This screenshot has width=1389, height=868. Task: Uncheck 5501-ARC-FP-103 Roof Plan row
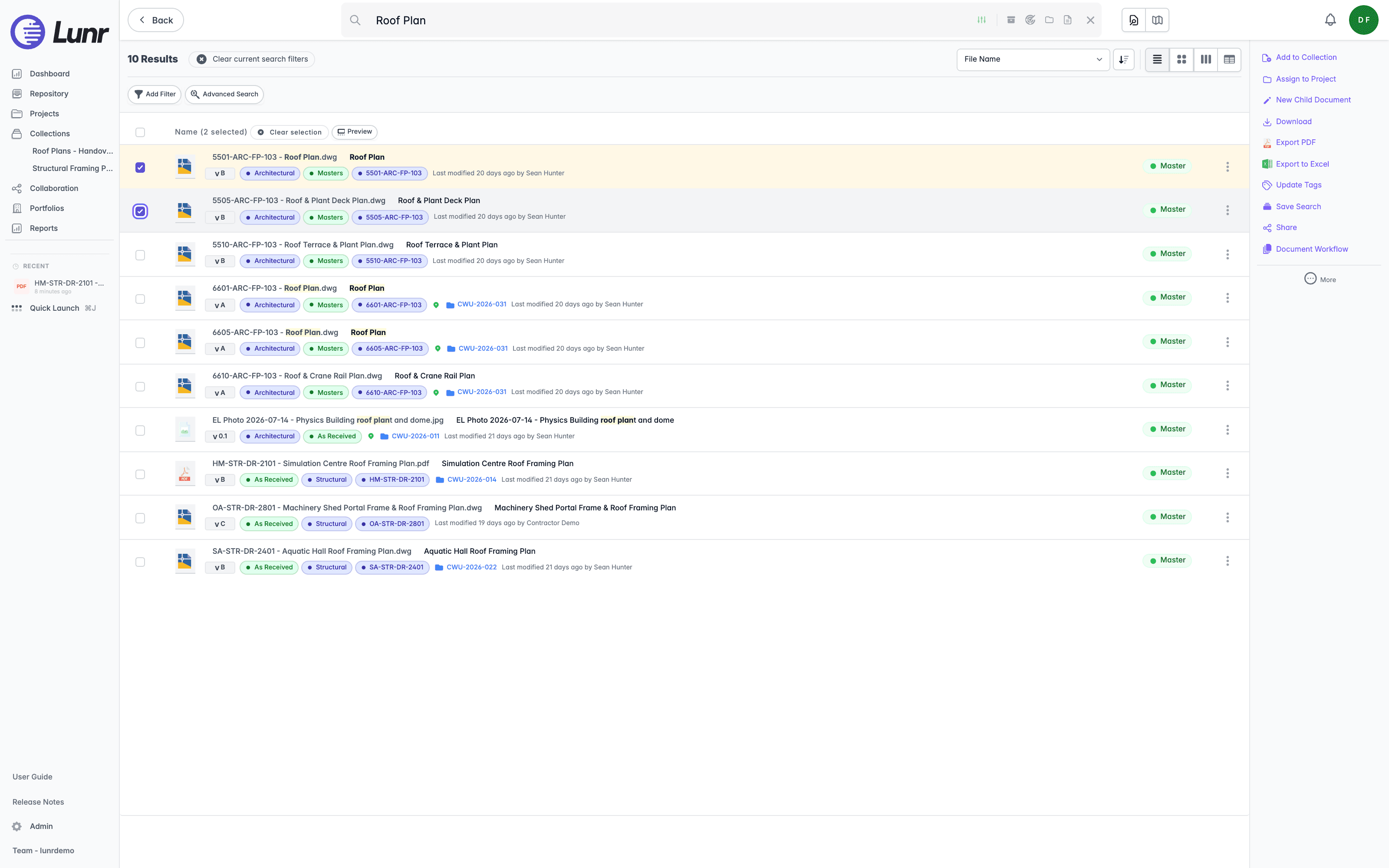[x=140, y=167]
